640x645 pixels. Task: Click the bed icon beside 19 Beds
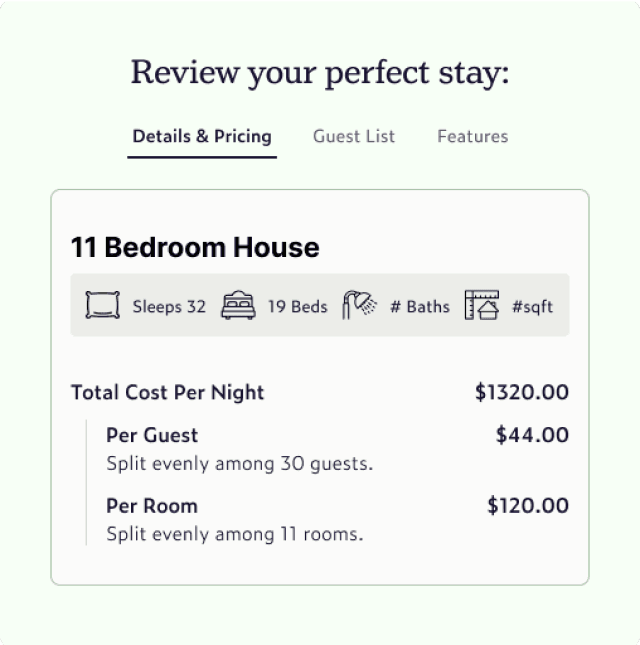tap(238, 305)
